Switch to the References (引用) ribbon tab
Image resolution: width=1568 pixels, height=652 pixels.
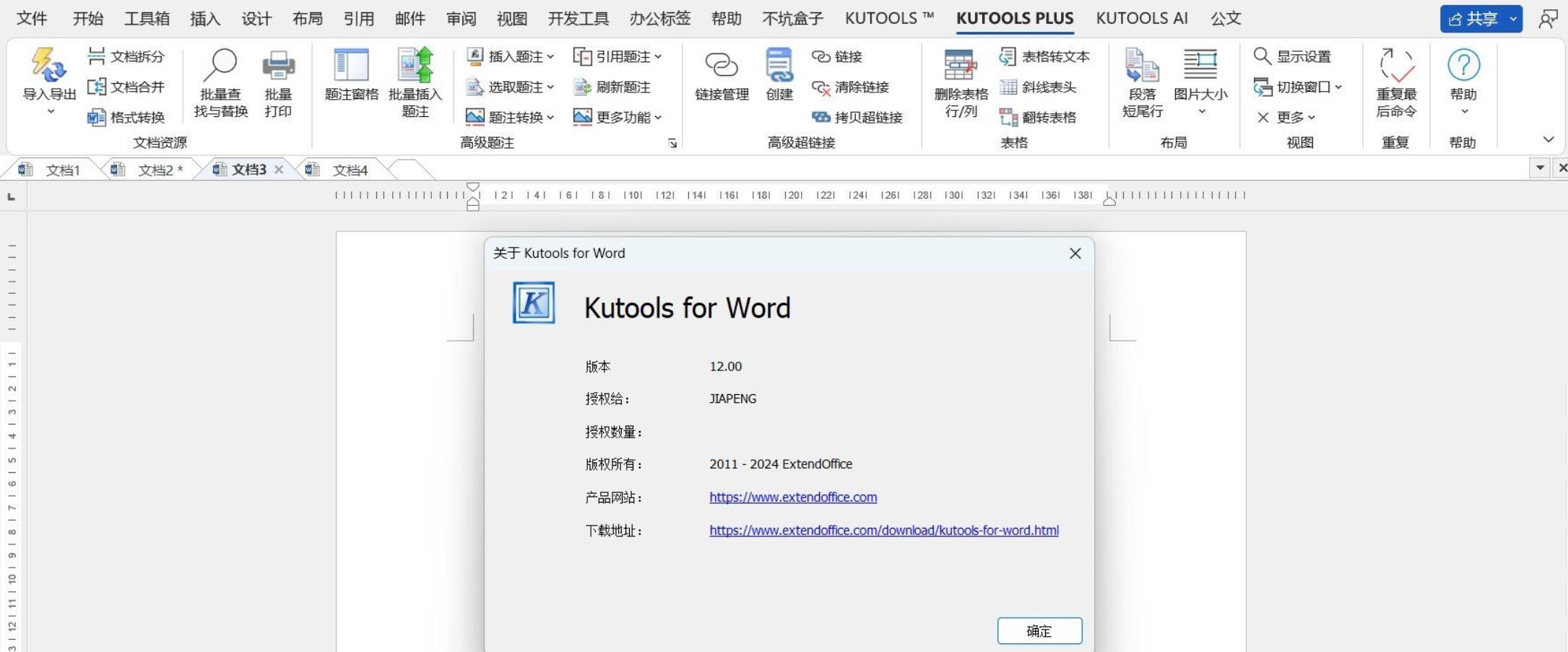pos(359,19)
